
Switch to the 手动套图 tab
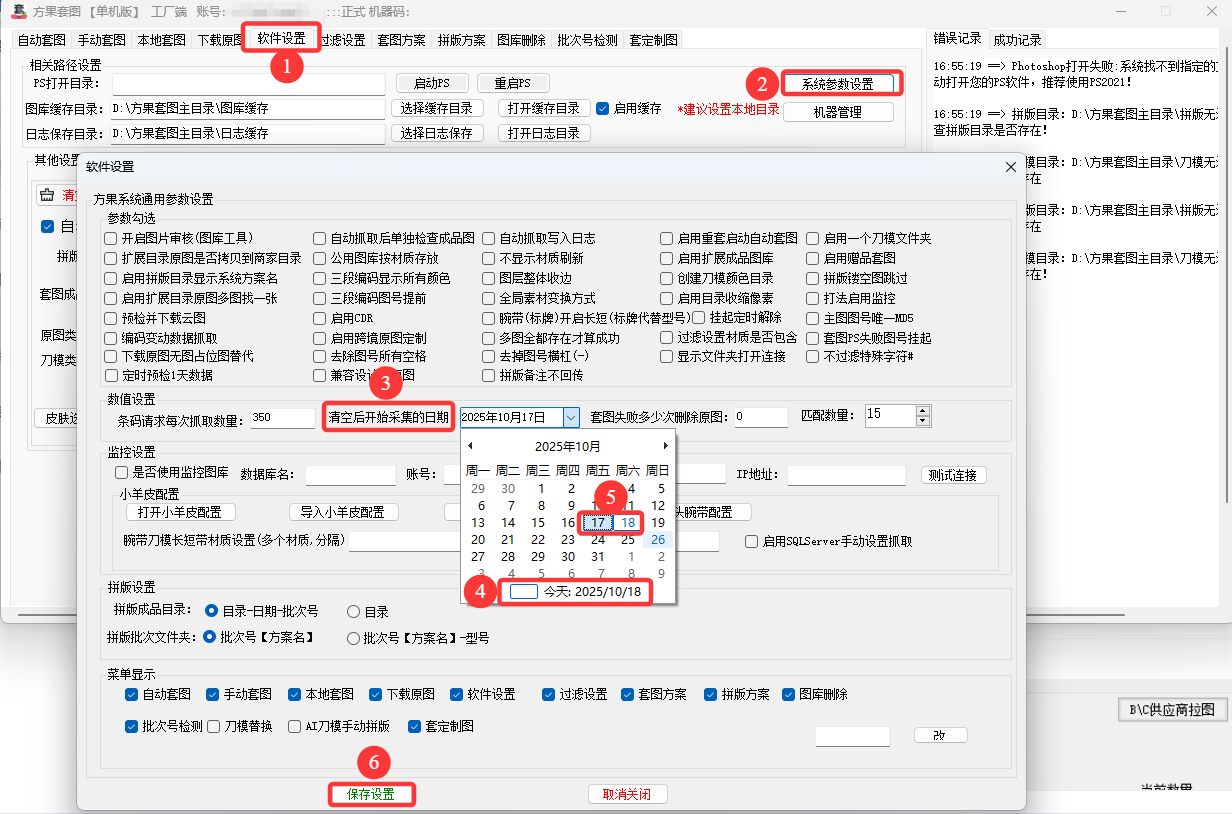[x=101, y=40]
